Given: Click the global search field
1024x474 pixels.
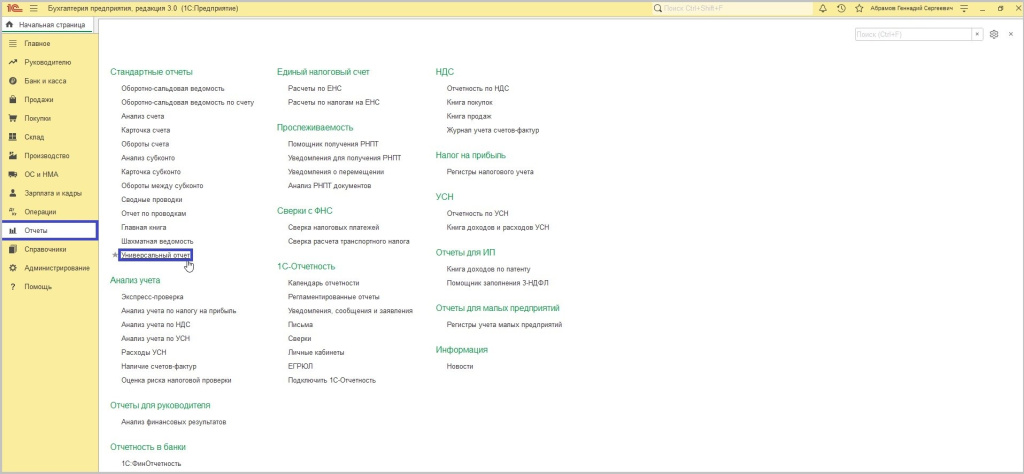Looking at the screenshot, I should coord(730,8).
